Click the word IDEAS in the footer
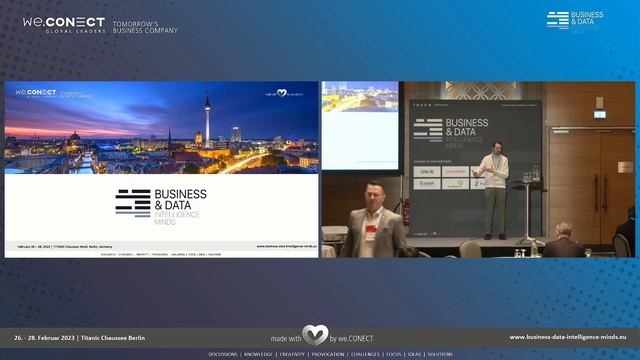This screenshot has height=360, width=640. pos(414,354)
